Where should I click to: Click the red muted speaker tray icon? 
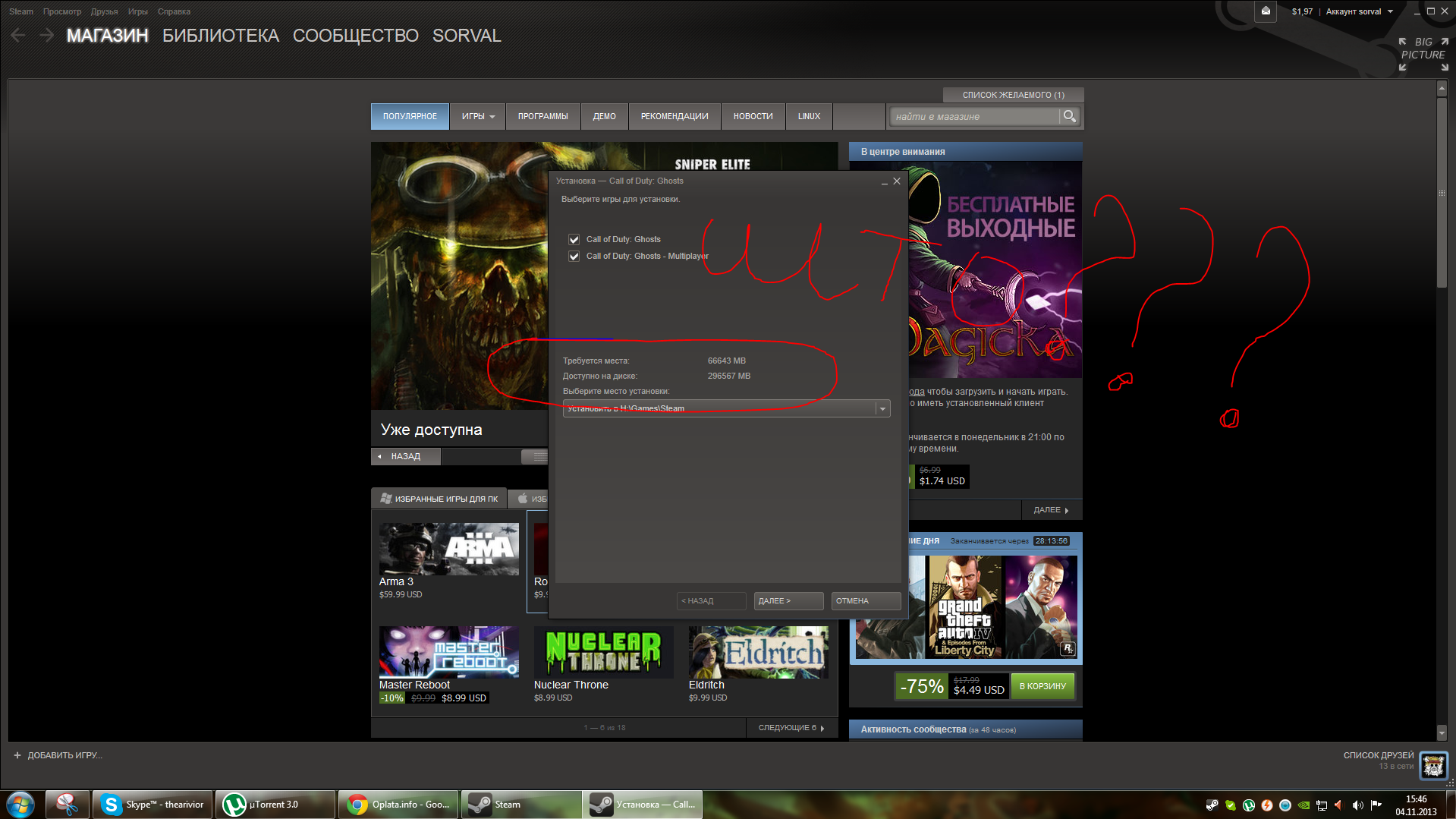point(1339,805)
